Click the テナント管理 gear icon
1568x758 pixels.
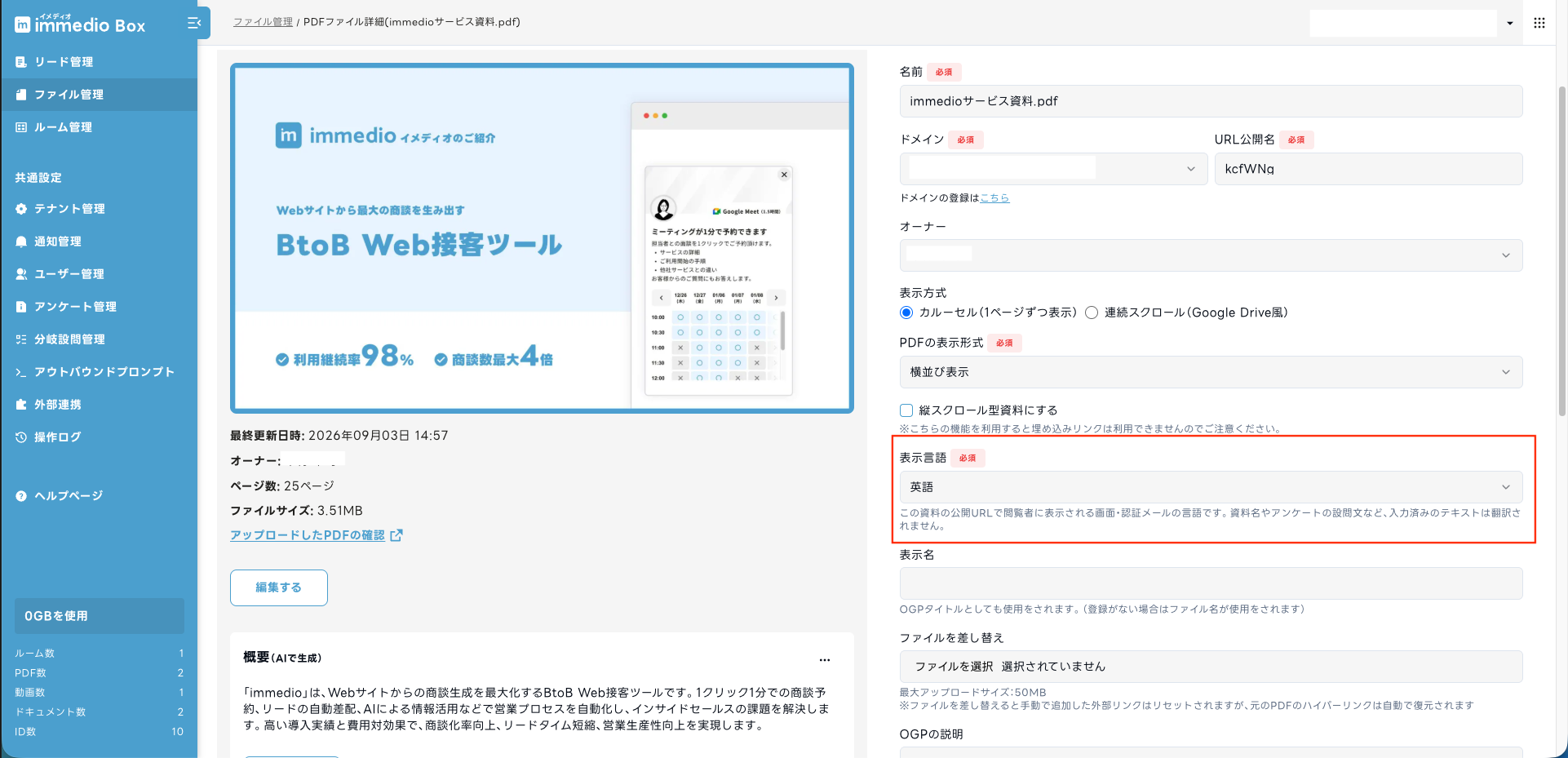21,209
